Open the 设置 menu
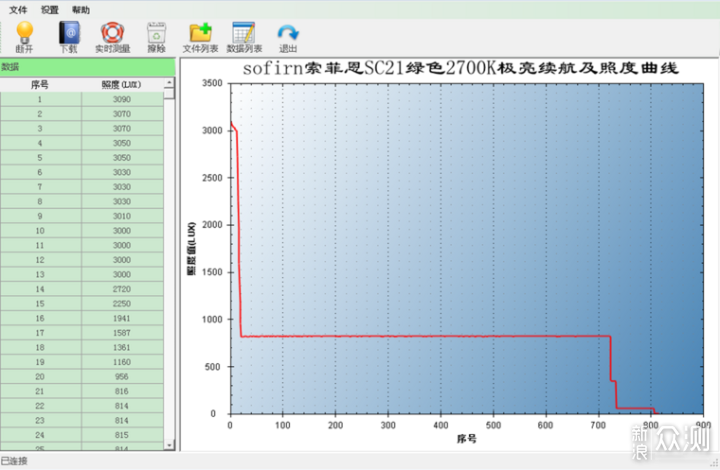720x470 pixels. click(x=50, y=10)
